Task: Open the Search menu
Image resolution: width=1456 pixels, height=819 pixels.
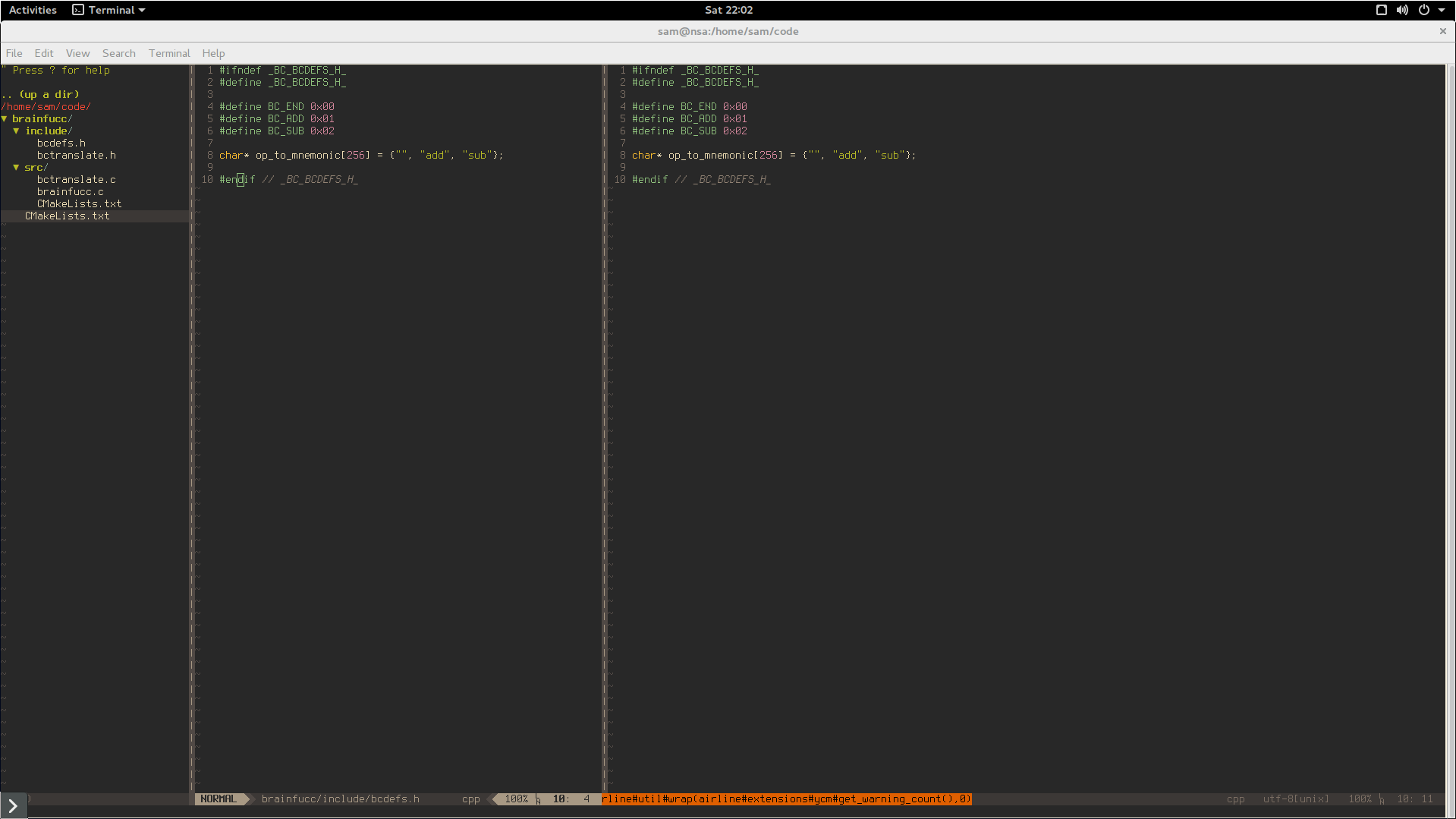Action: tap(118, 53)
